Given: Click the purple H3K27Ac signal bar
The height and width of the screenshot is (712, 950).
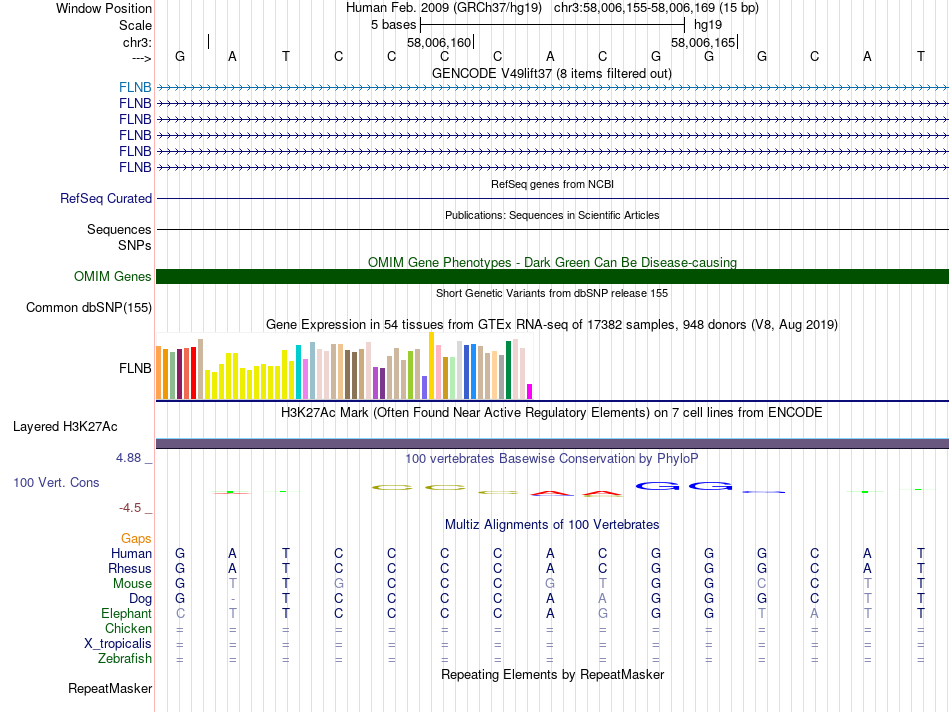Looking at the screenshot, I should (552, 444).
